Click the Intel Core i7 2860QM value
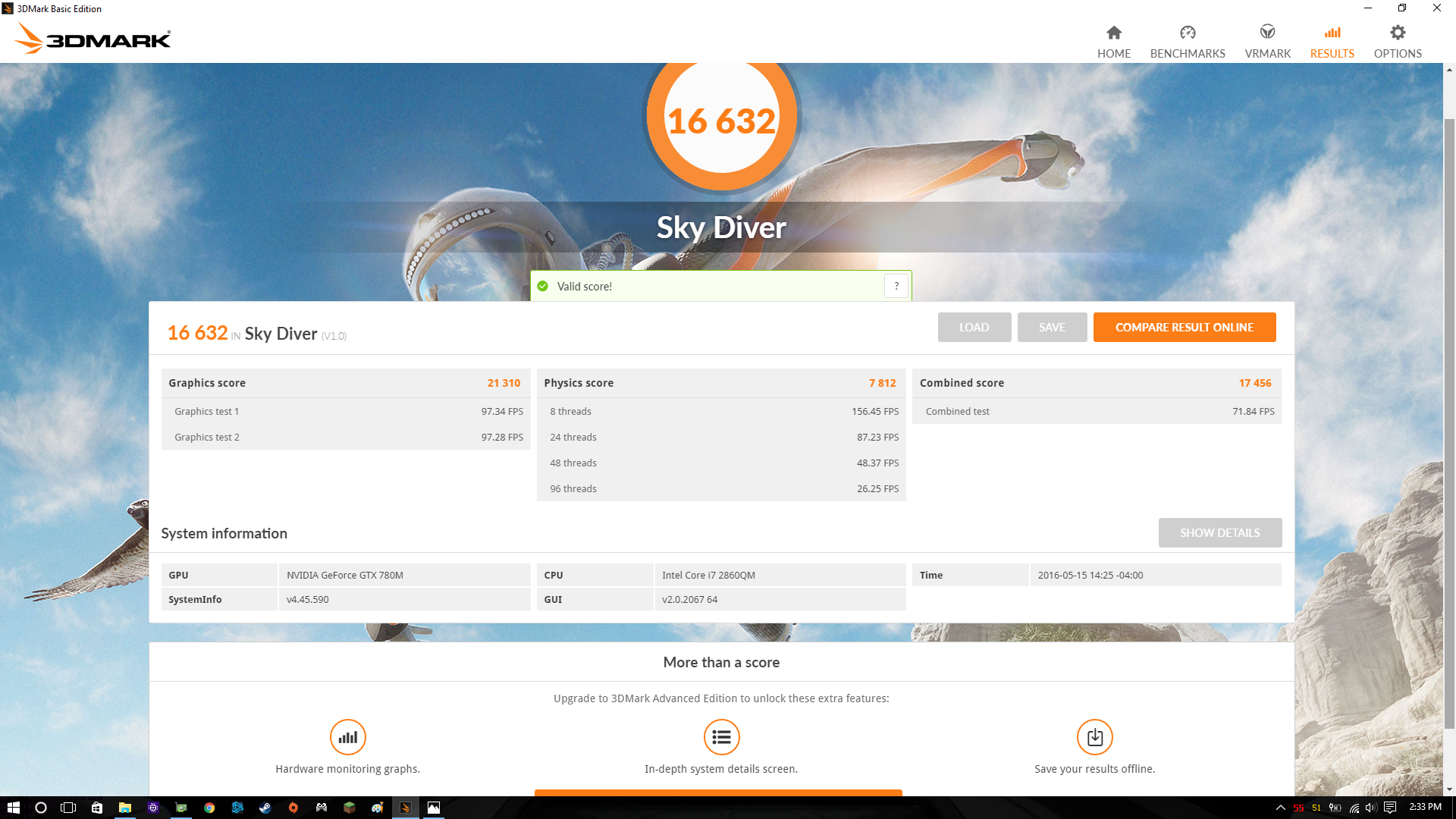 pos(708,575)
